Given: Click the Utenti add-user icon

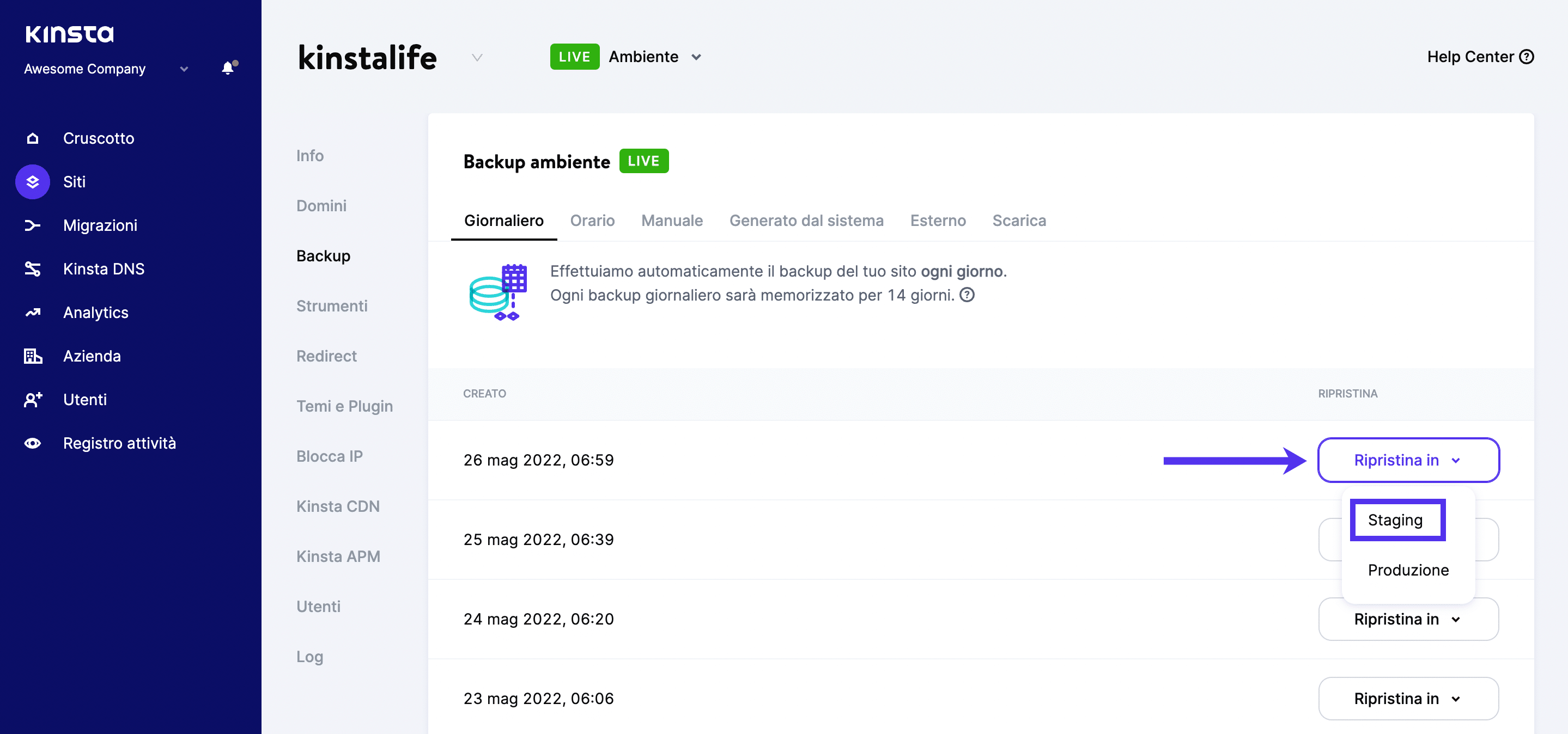Looking at the screenshot, I should click(33, 400).
